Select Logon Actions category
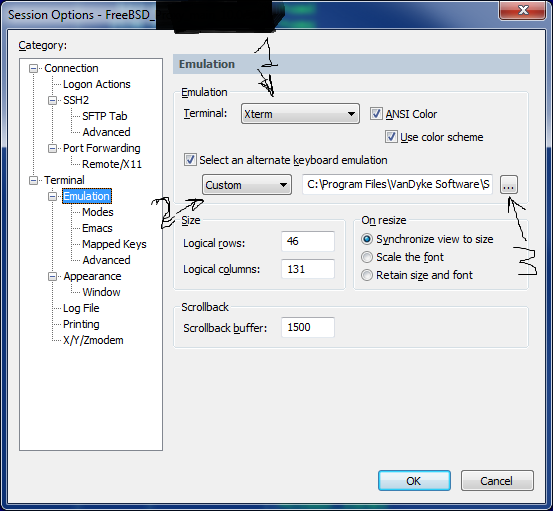This screenshot has height=511, width=554. (x=96, y=84)
